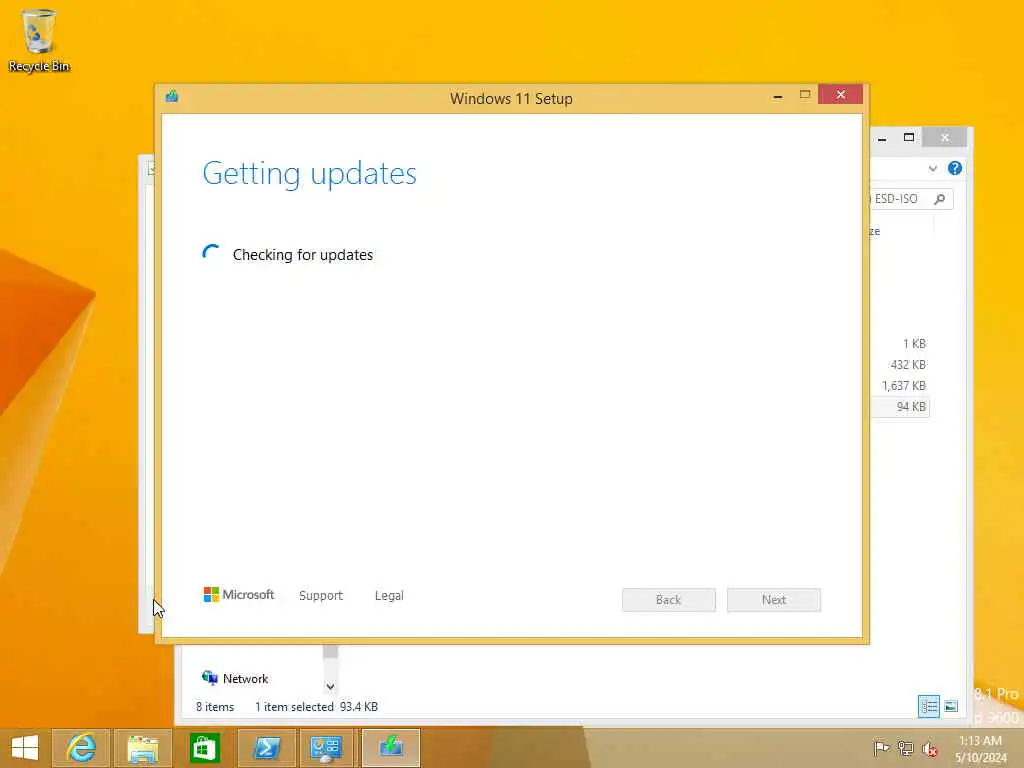Switch to Large icons view in File Explorer
This screenshot has height=768, width=1024.
(x=951, y=706)
